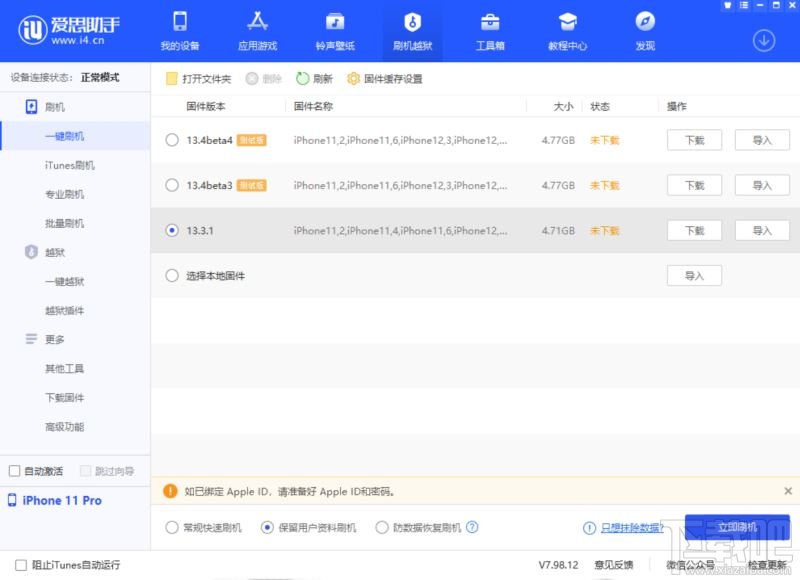Dismiss the Apple ID warning banner
800x580 pixels.
pyautogui.click(x=788, y=490)
